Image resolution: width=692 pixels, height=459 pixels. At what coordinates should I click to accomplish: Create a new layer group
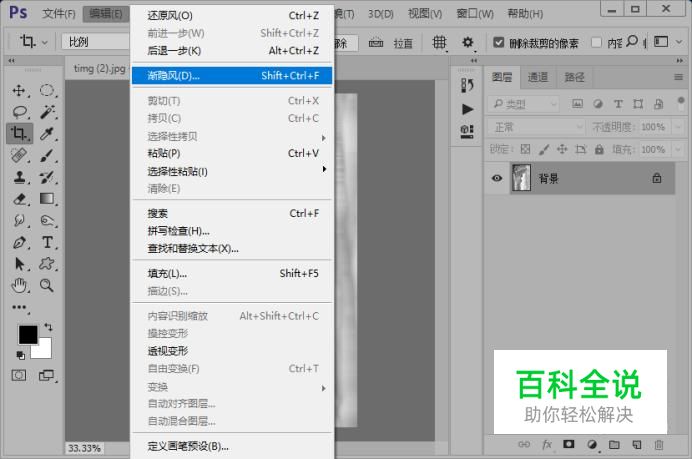614,444
